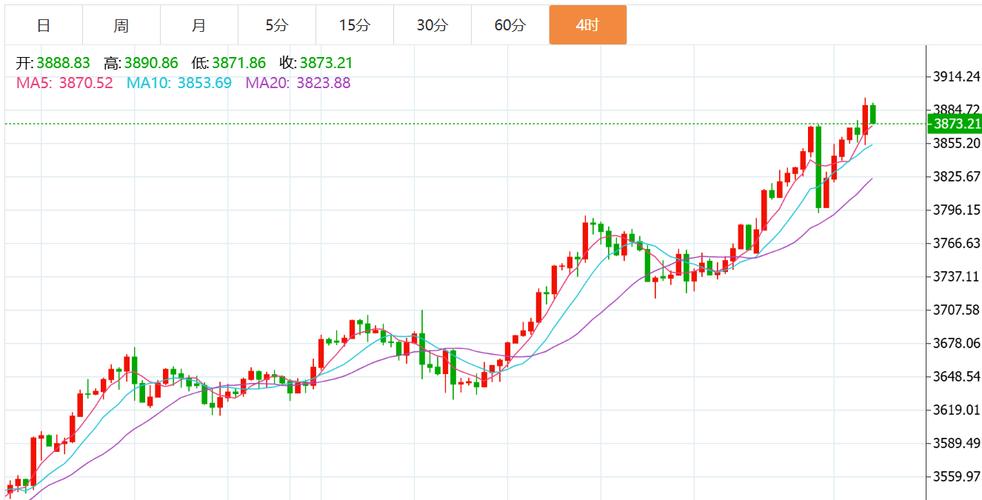The height and width of the screenshot is (500, 982).
Task: Open the 月 monthly chart tab
Action: [x=198, y=25]
